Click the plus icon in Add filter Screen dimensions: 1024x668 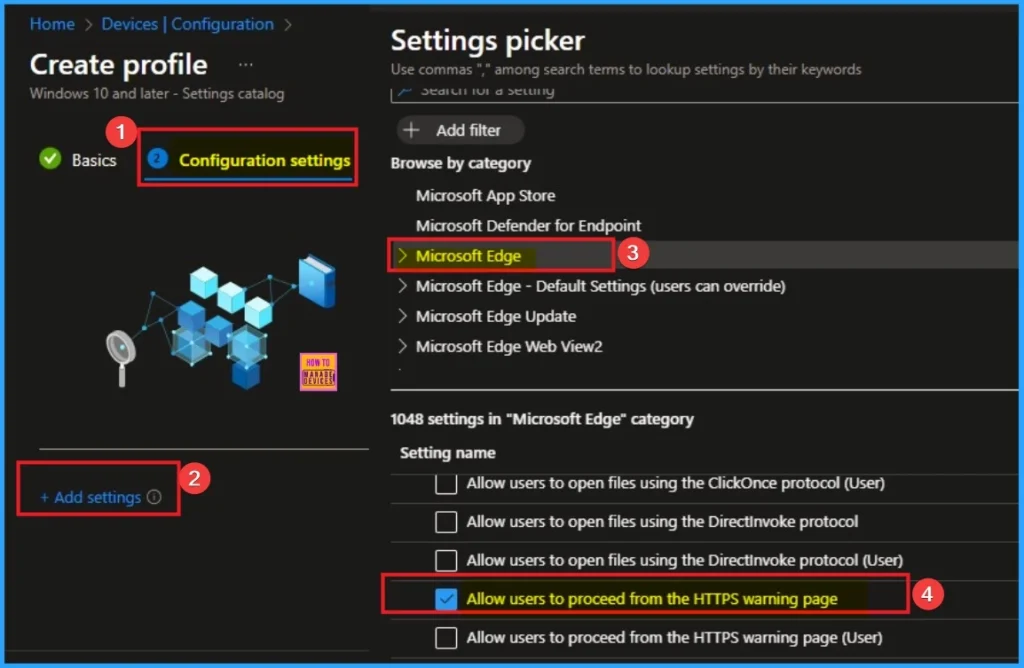click(x=411, y=131)
